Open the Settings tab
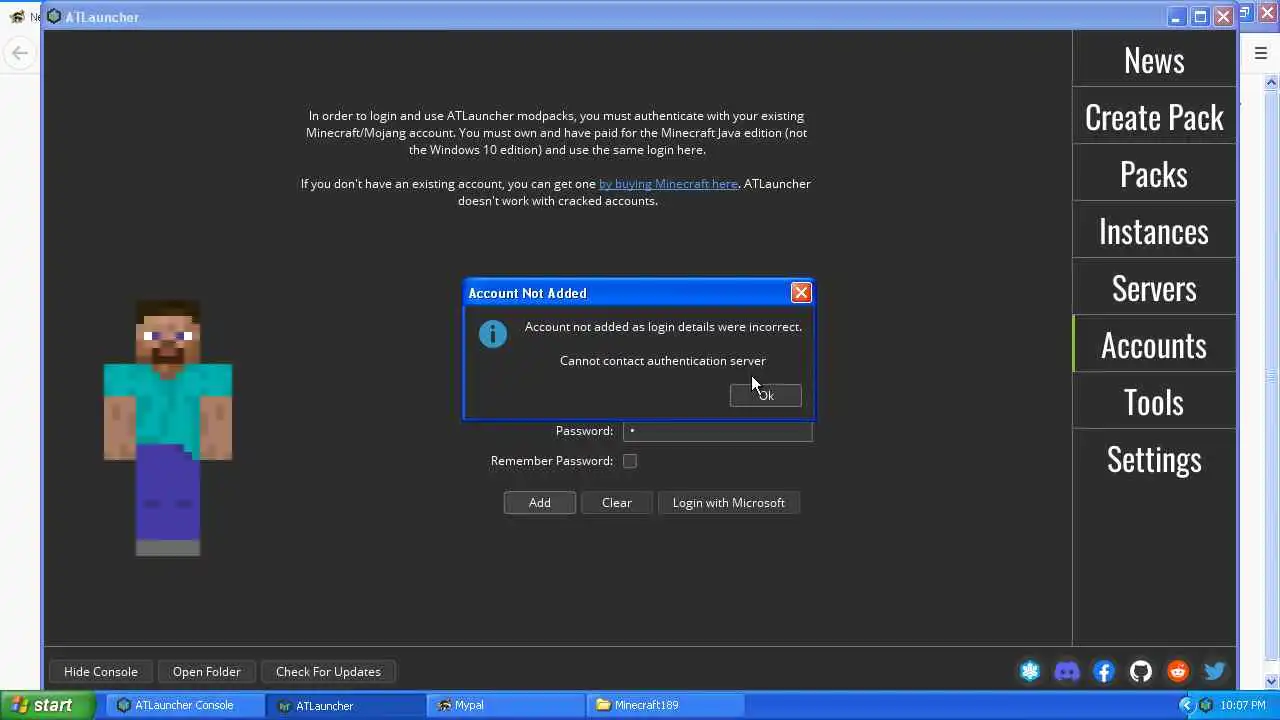The image size is (1280, 720). click(1154, 458)
